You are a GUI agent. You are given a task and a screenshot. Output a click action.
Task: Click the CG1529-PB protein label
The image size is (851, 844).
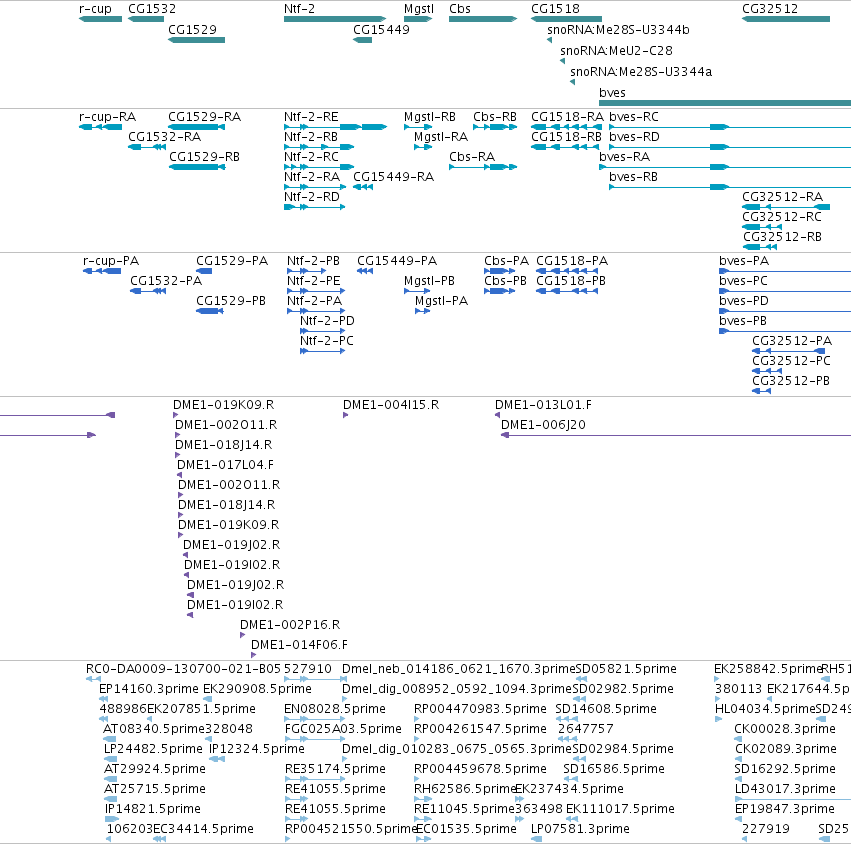(231, 301)
